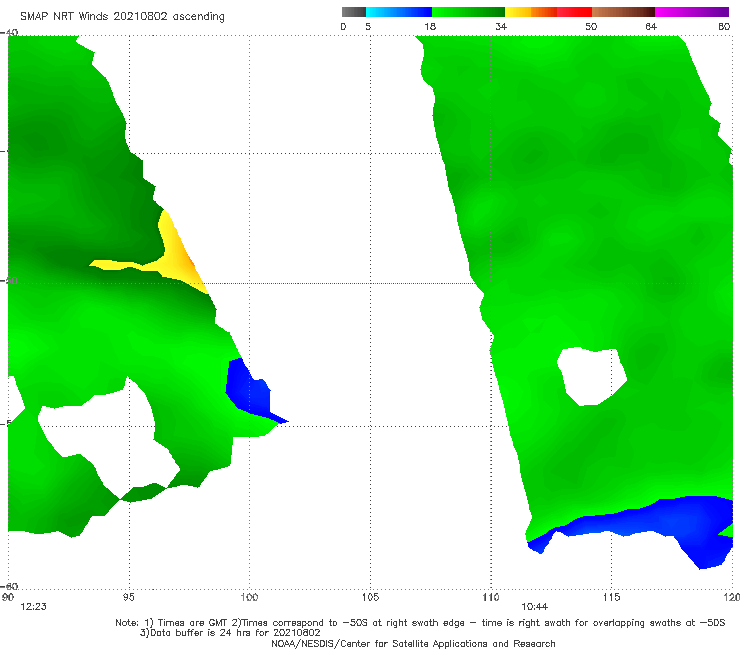Click the longitude axis label '105'
Viewport: 740px width, 650px height.
370,597
